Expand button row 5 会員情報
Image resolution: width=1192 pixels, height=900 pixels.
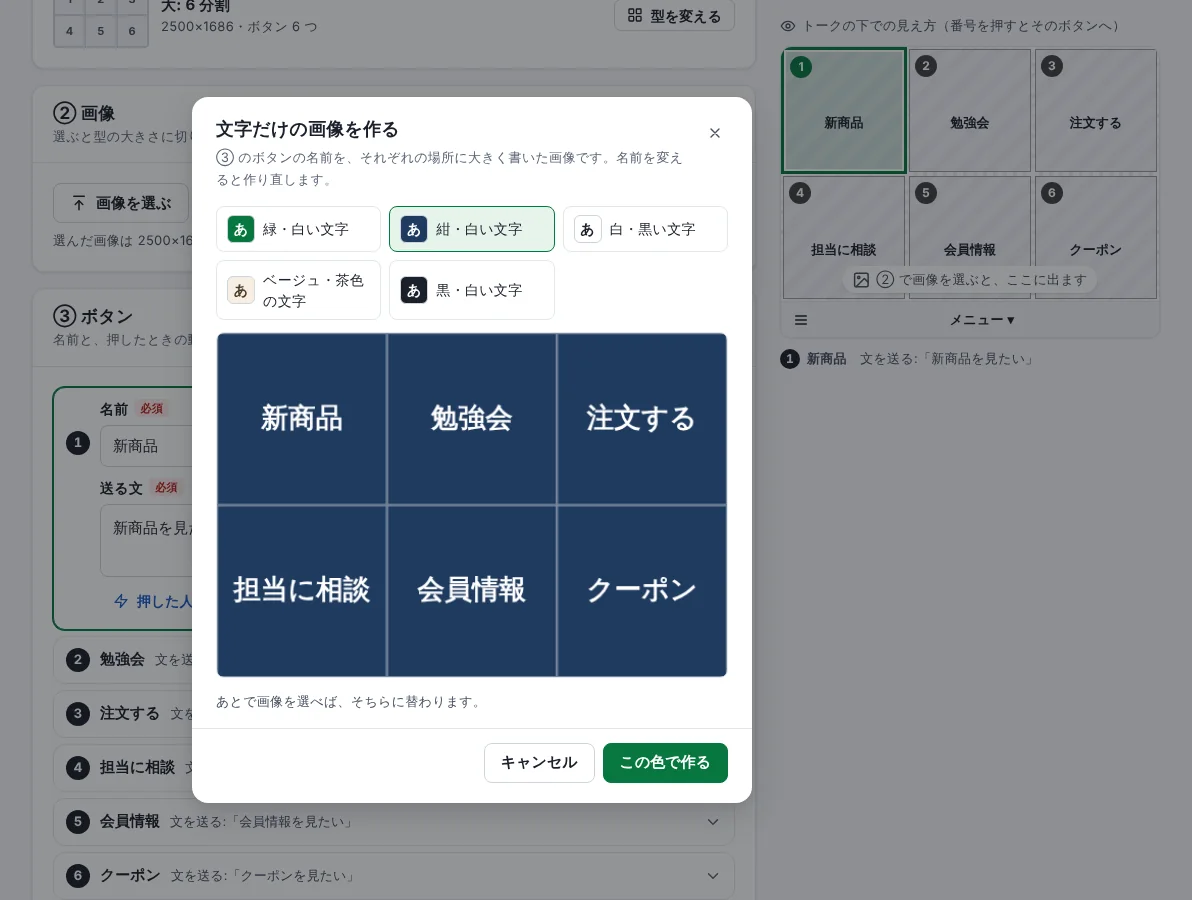[394, 822]
